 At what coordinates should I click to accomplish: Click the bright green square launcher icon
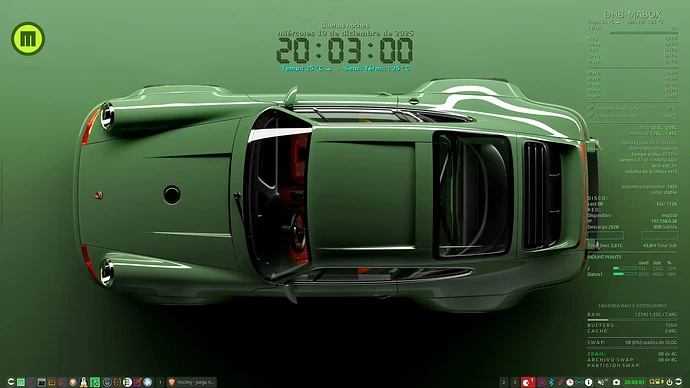point(95,382)
